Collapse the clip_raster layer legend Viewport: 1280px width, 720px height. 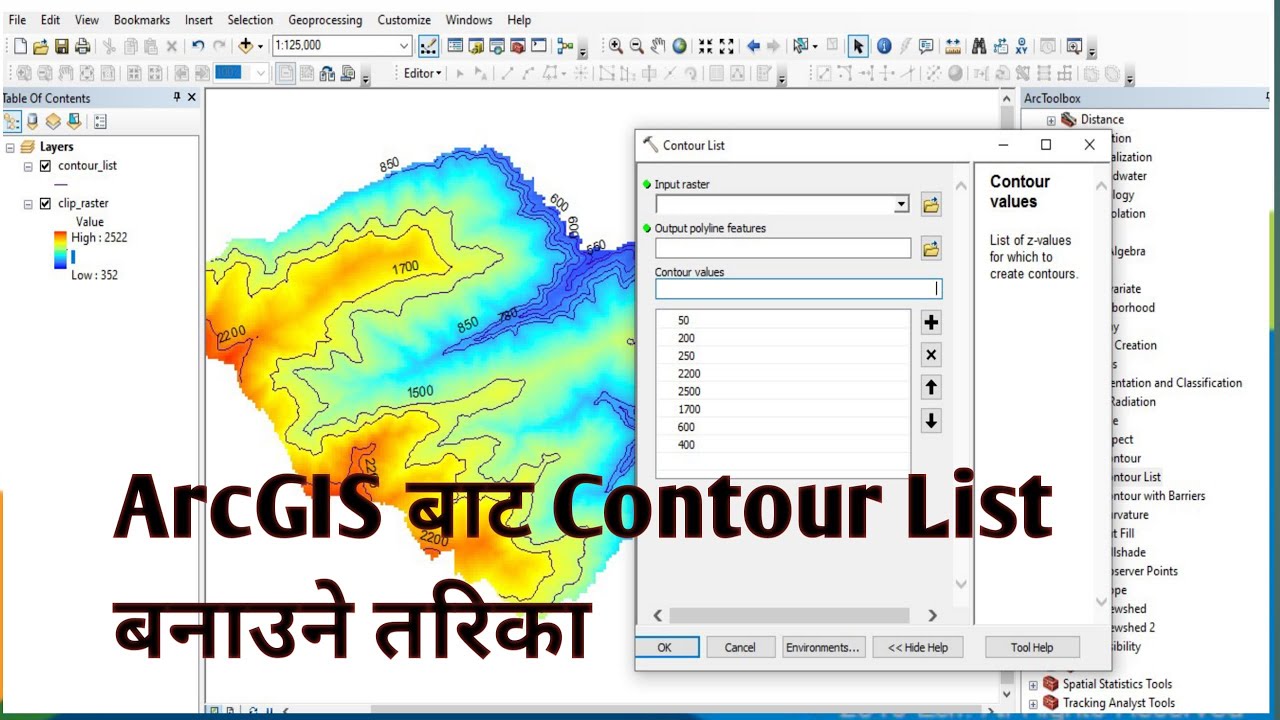tap(28, 204)
